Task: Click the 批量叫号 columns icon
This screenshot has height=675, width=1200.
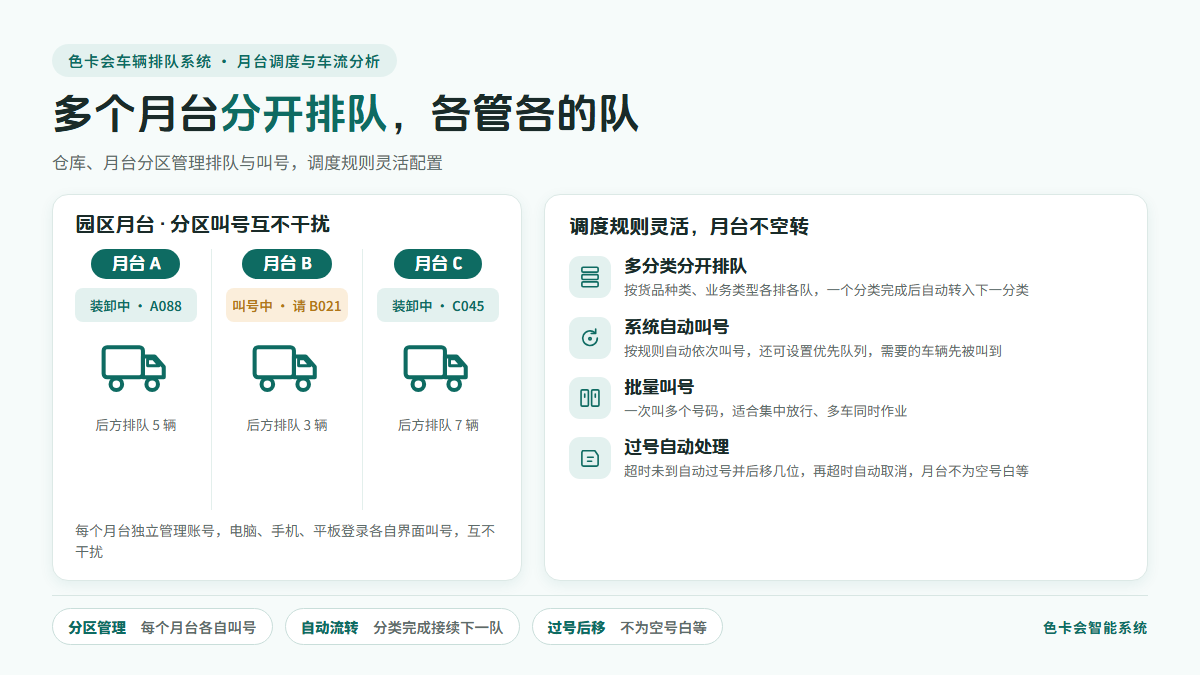Action: pos(590,398)
